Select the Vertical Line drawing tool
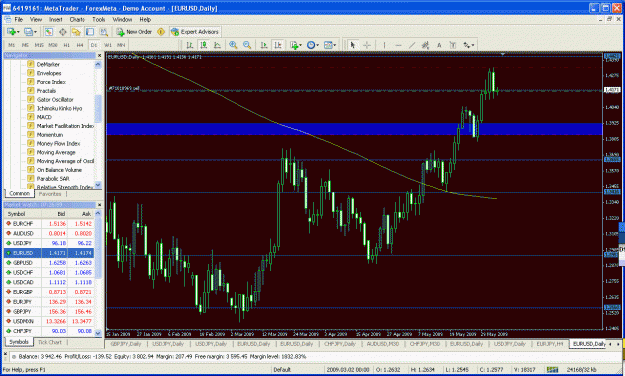Image resolution: width=625 pixels, height=376 pixels. pos(384,45)
